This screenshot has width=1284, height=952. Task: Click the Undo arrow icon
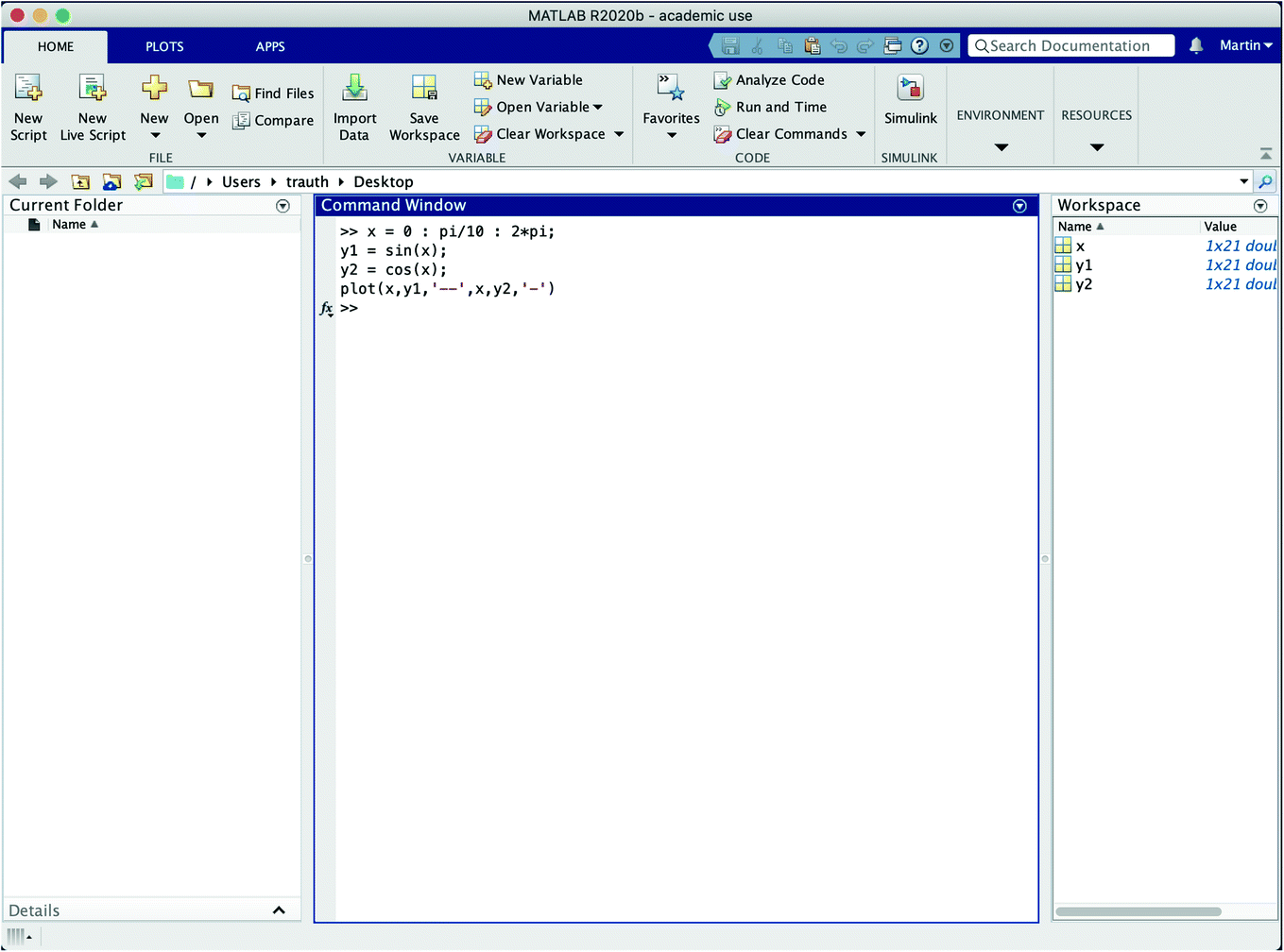point(838,45)
